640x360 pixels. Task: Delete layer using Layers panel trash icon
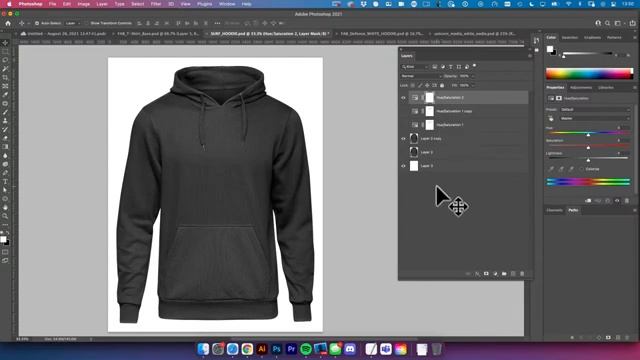(x=522, y=273)
